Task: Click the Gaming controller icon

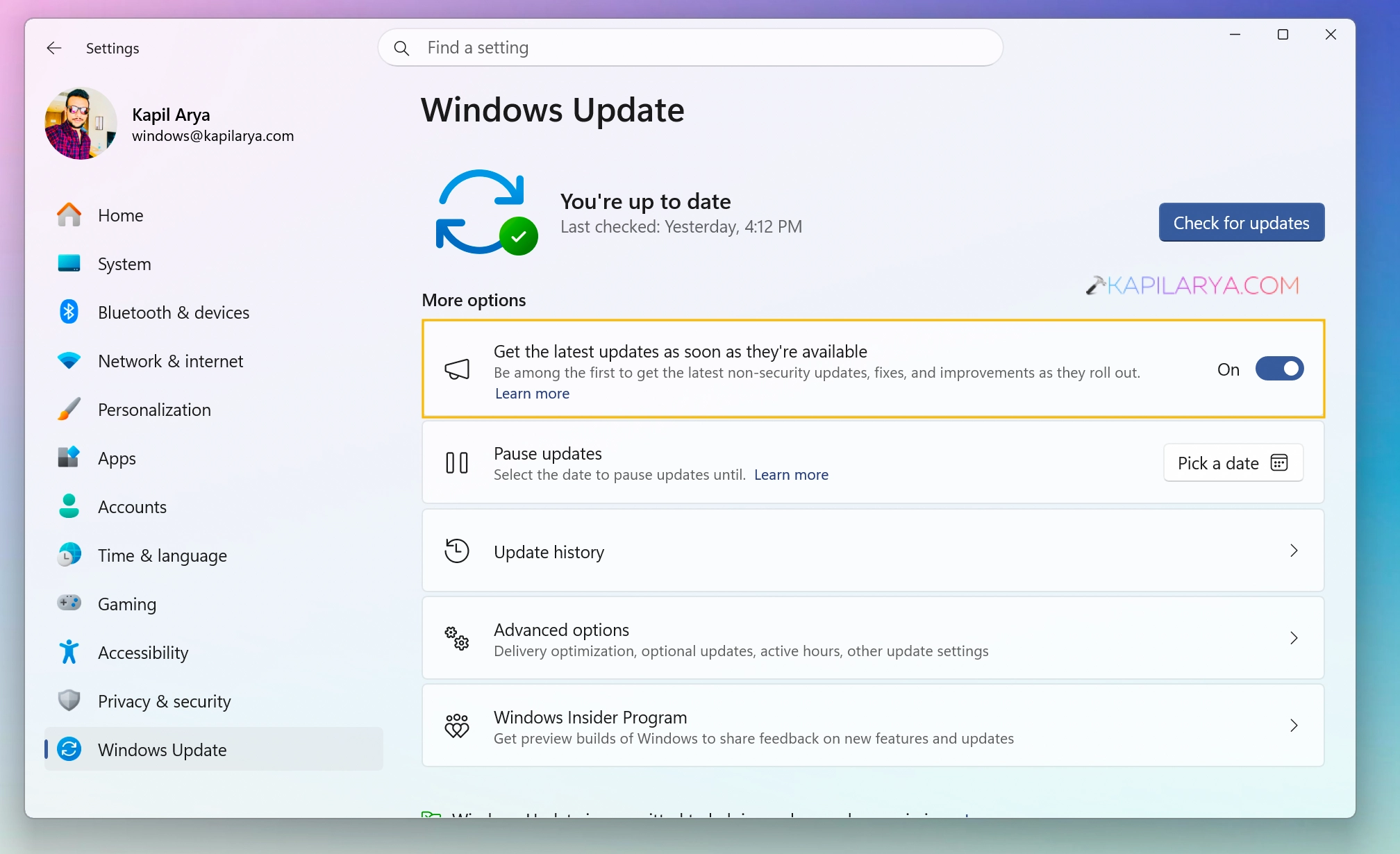Action: 69,603
